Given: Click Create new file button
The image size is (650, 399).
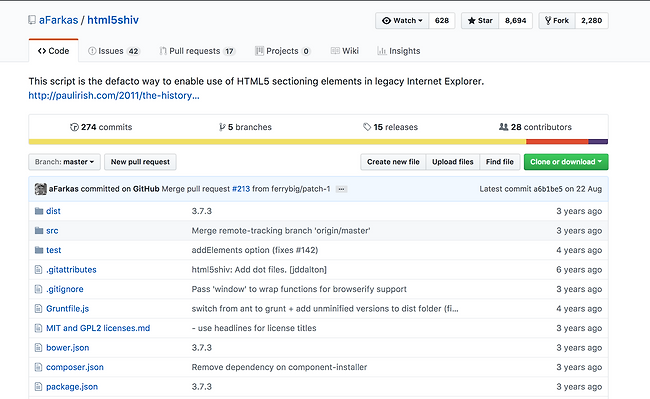Looking at the screenshot, I should tap(393, 162).
